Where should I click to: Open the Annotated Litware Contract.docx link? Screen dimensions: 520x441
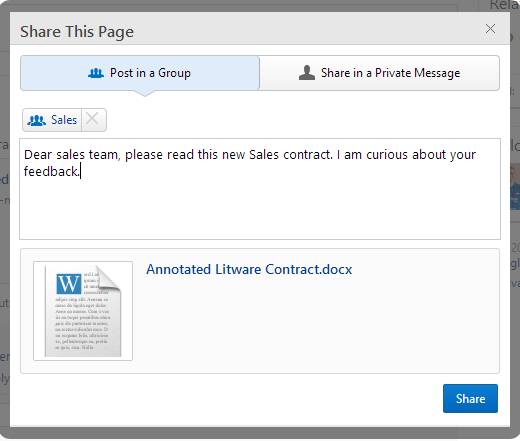tap(249, 269)
